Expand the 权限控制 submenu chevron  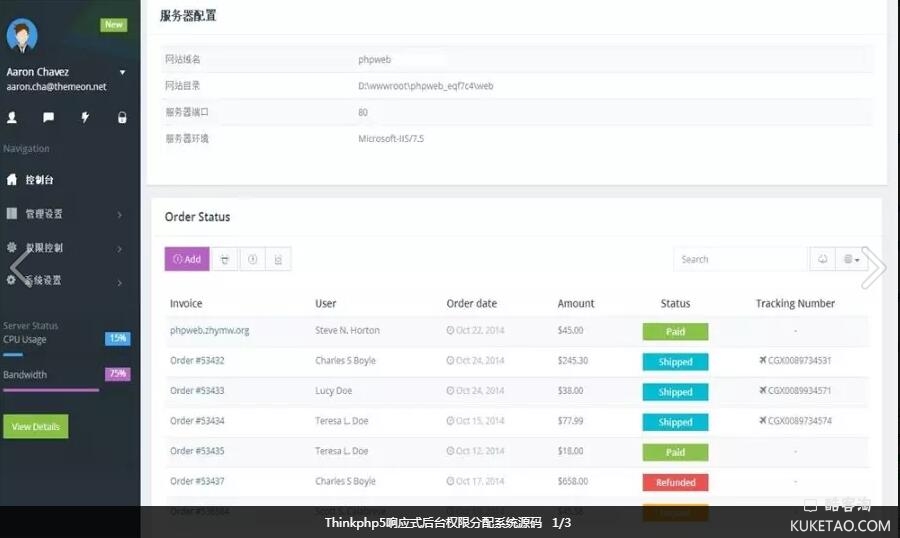[x=120, y=249]
